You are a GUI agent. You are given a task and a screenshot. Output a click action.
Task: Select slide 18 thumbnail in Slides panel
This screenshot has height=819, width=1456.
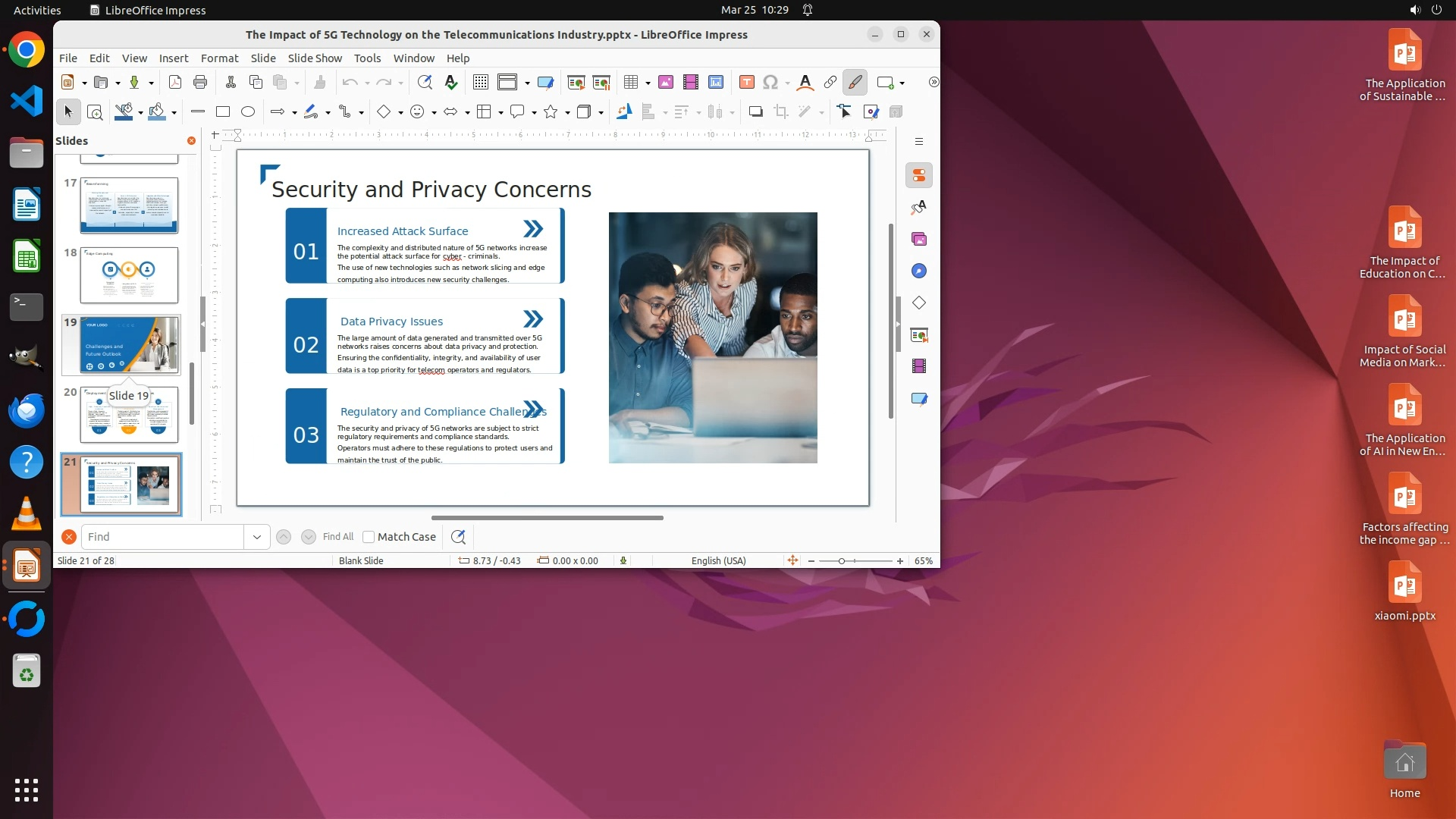[x=129, y=275]
